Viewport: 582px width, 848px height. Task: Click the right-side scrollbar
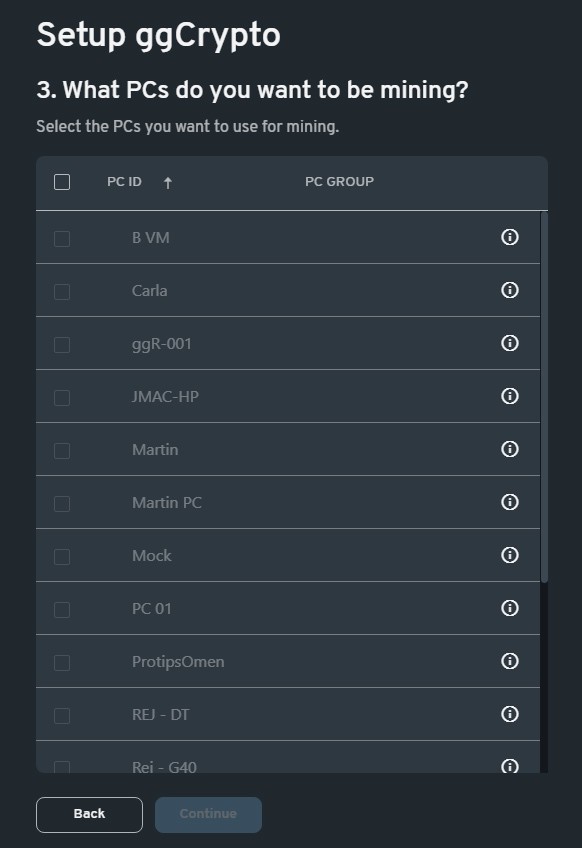(x=543, y=400)
